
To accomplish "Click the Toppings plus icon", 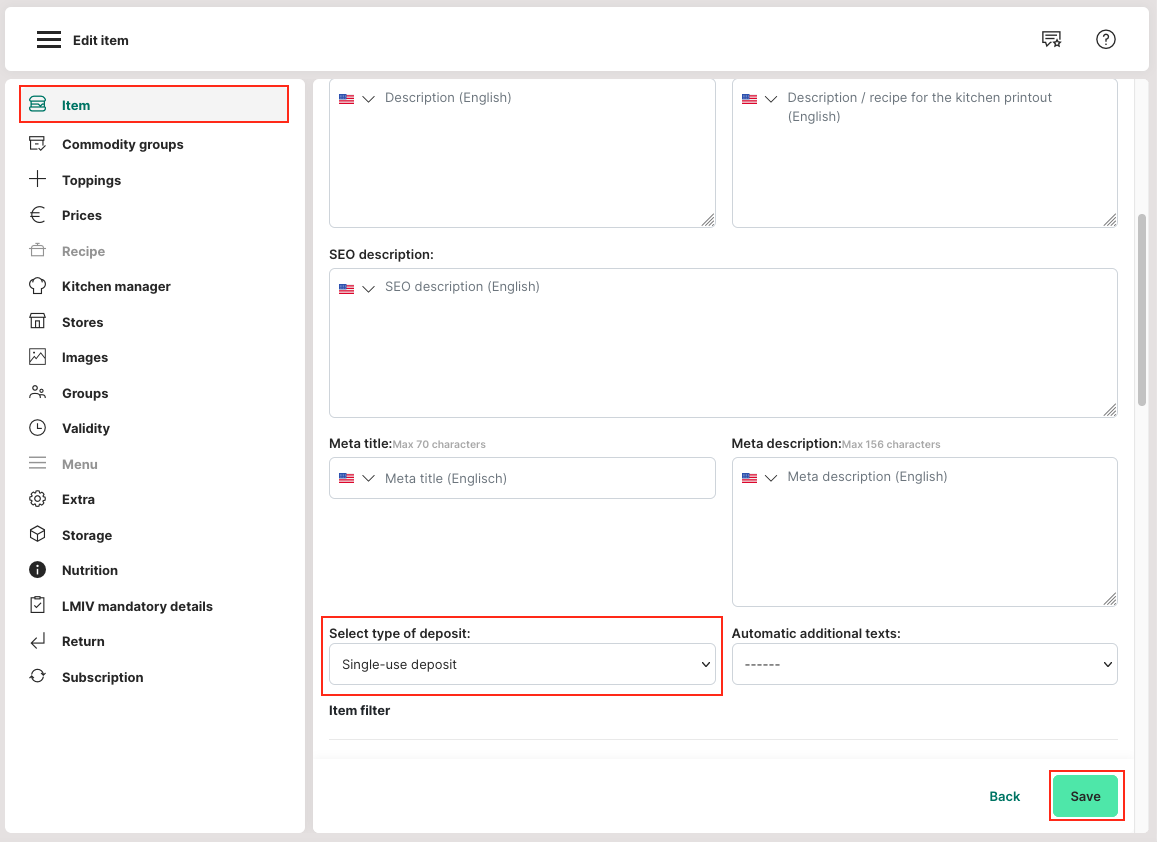I will click(x=37, y=180).
